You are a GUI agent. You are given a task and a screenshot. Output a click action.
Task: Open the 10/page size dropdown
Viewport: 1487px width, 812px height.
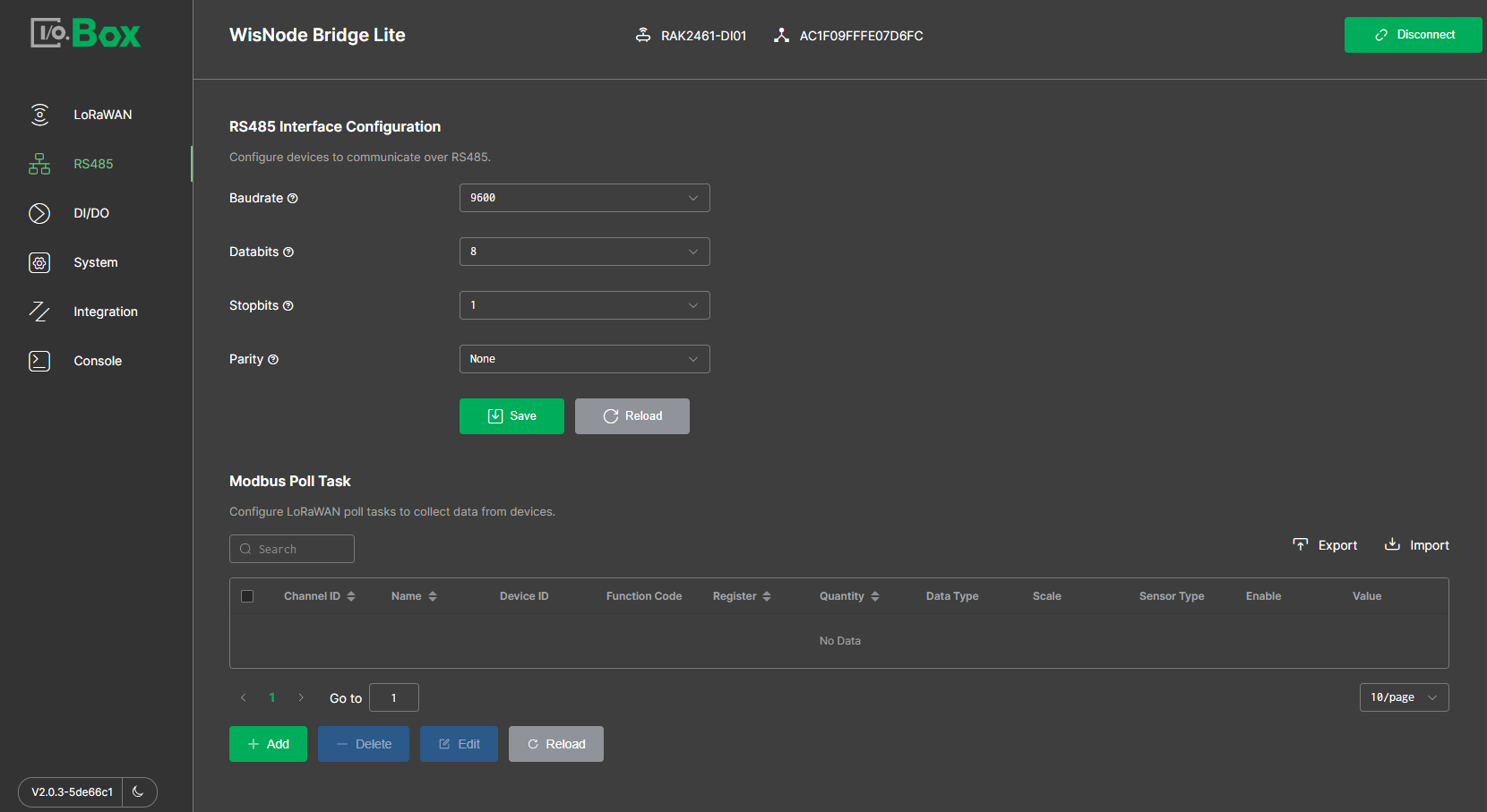click(x=1404, y=697)
